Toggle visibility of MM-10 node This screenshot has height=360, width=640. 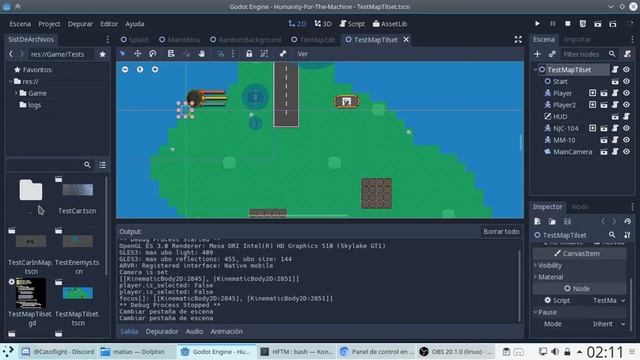[x=626, y=140]
